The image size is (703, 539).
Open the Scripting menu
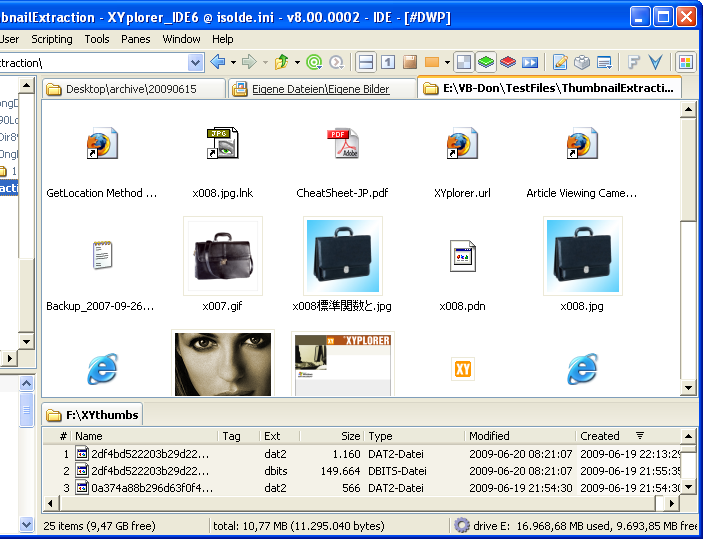52,39
